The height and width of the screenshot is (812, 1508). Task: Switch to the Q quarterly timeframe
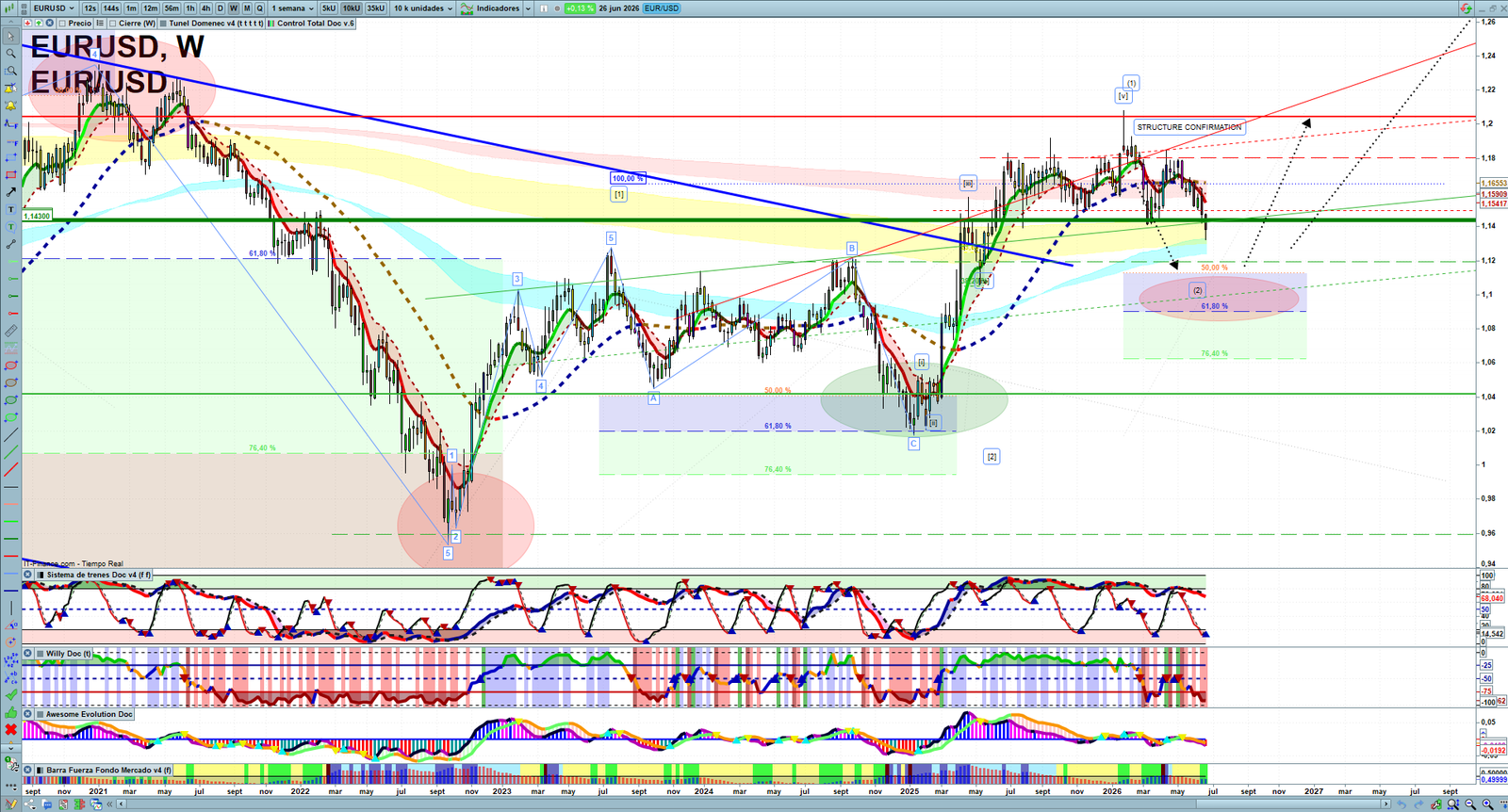pos(260,8)
